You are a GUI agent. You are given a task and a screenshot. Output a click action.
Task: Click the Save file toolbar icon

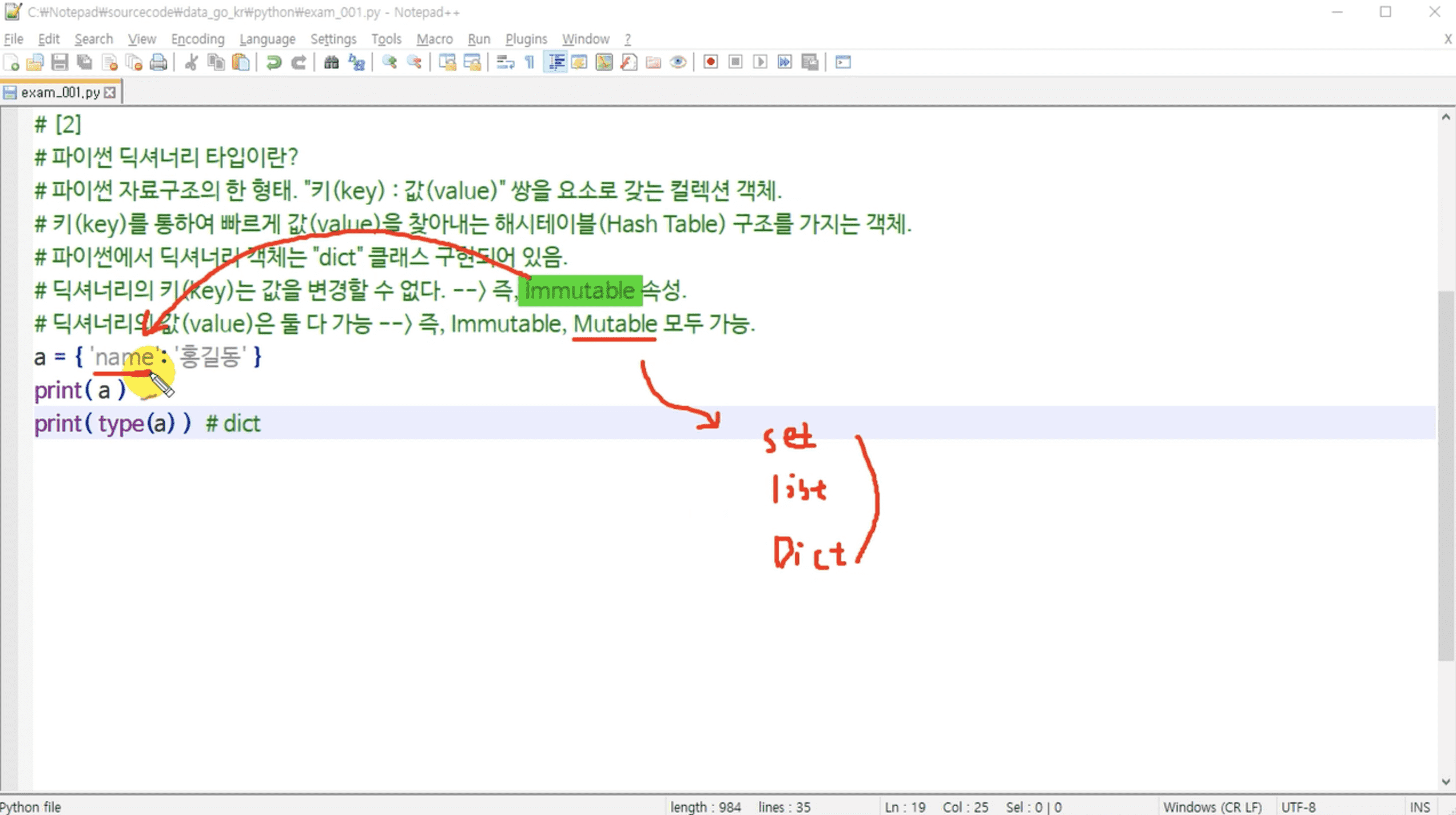click(x=59, y=62)
